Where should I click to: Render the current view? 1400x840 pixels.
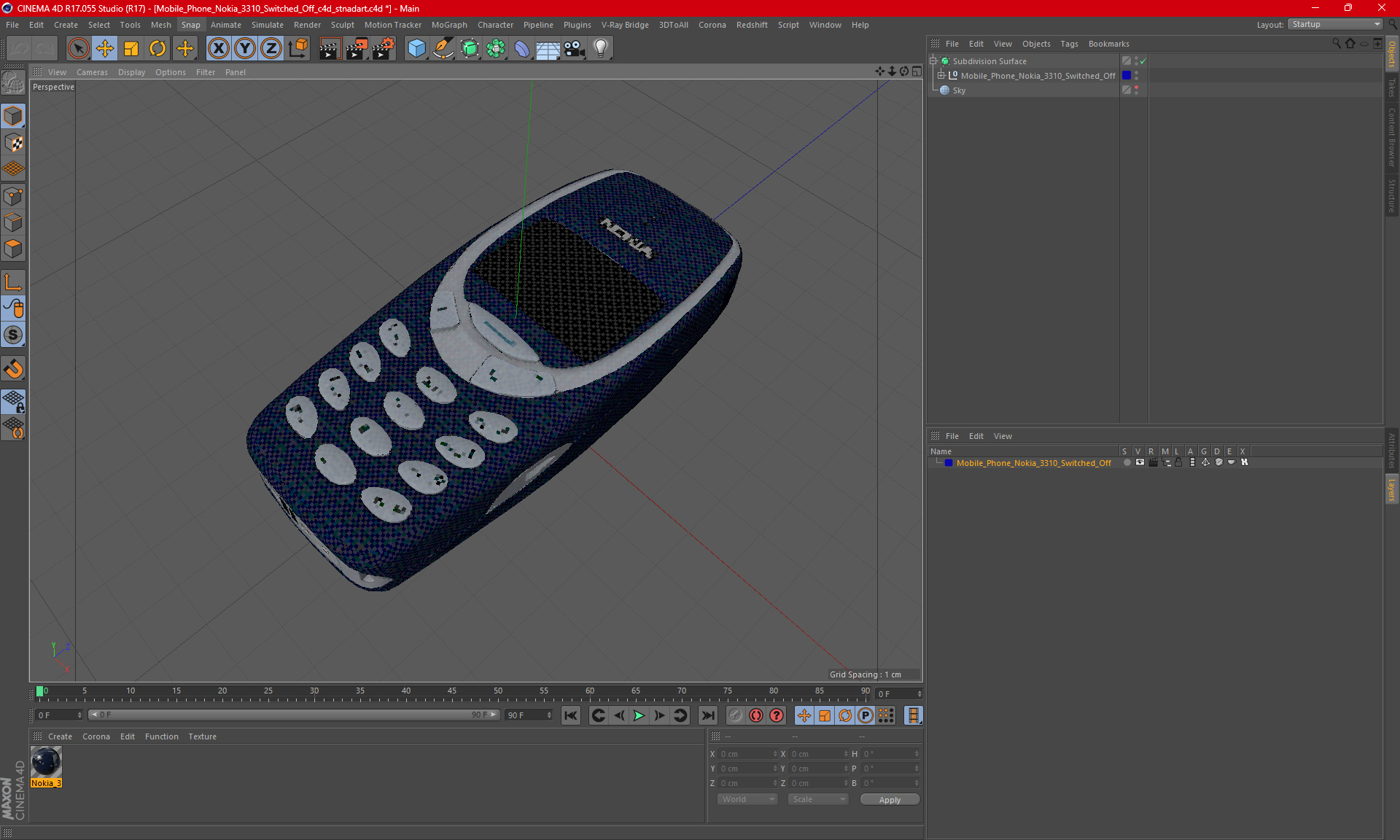pyautogui.click(x=330, y=48)
